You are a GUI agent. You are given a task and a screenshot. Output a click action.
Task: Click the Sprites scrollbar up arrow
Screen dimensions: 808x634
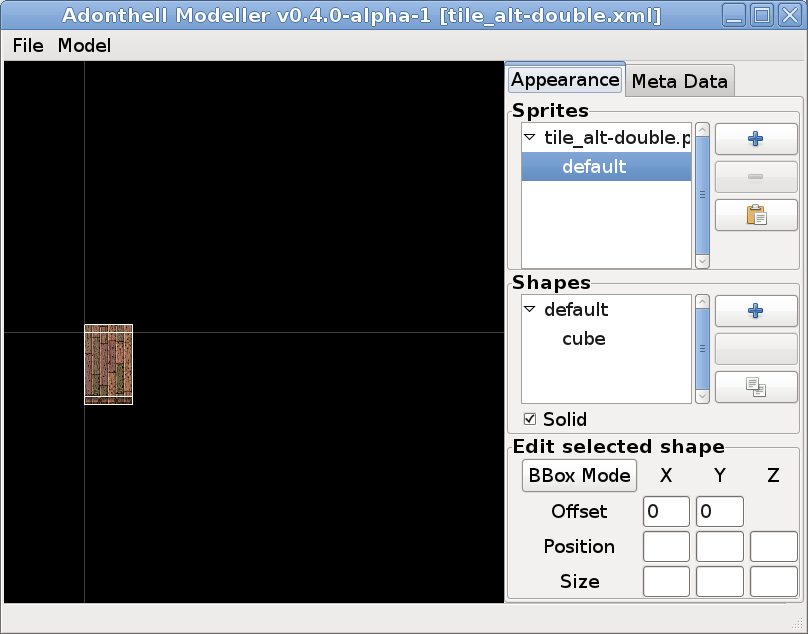tap(702, 129)
